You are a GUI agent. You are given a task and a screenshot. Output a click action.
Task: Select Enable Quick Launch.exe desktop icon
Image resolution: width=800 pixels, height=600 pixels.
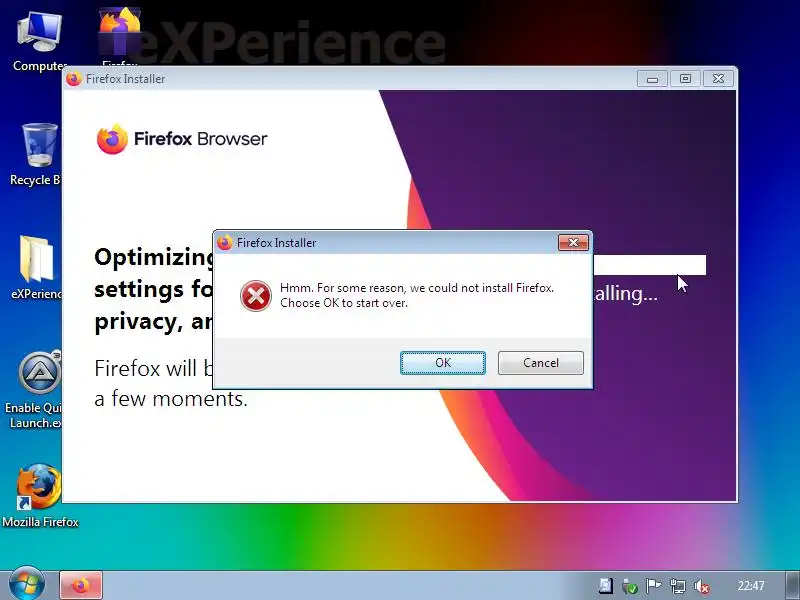[x=35, y=390]
